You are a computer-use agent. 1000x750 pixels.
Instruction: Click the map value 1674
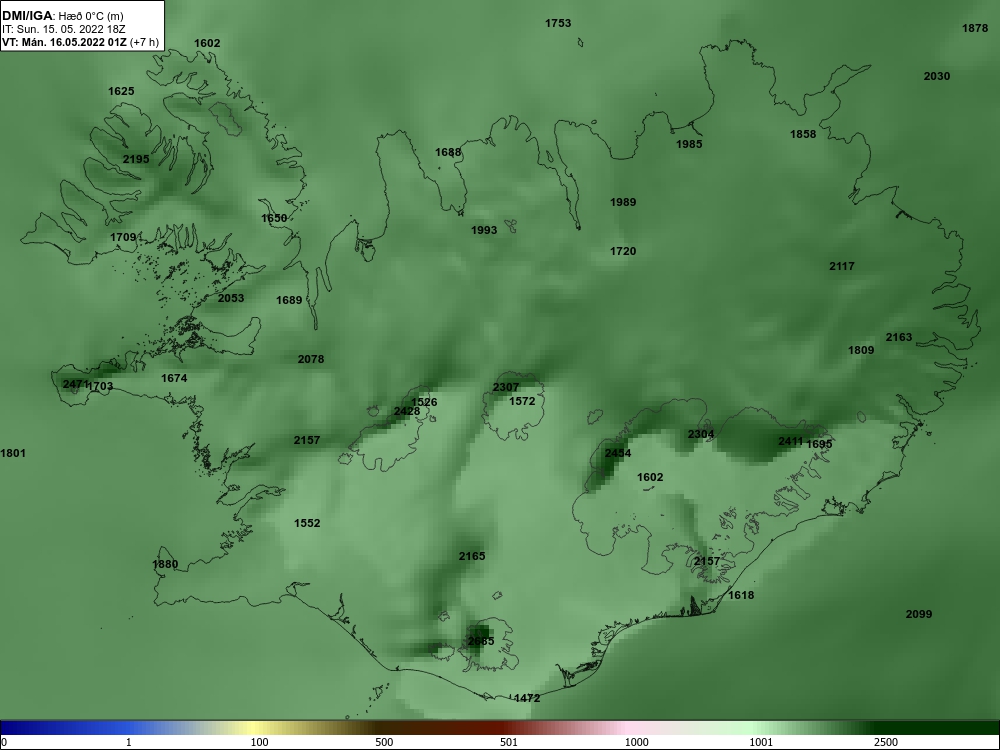[x=174, y=378]
